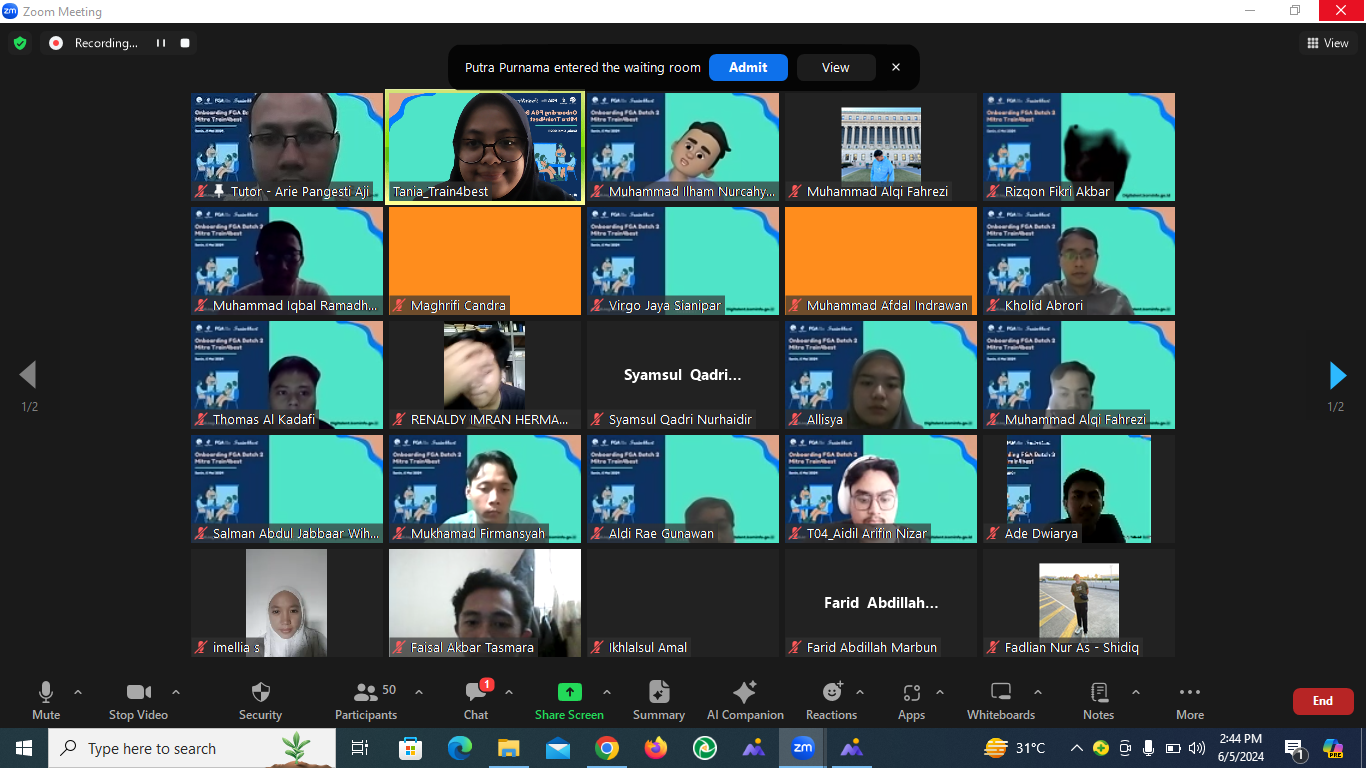Open the Security shield icon
1366x768 pixels.
pos(260,692)
